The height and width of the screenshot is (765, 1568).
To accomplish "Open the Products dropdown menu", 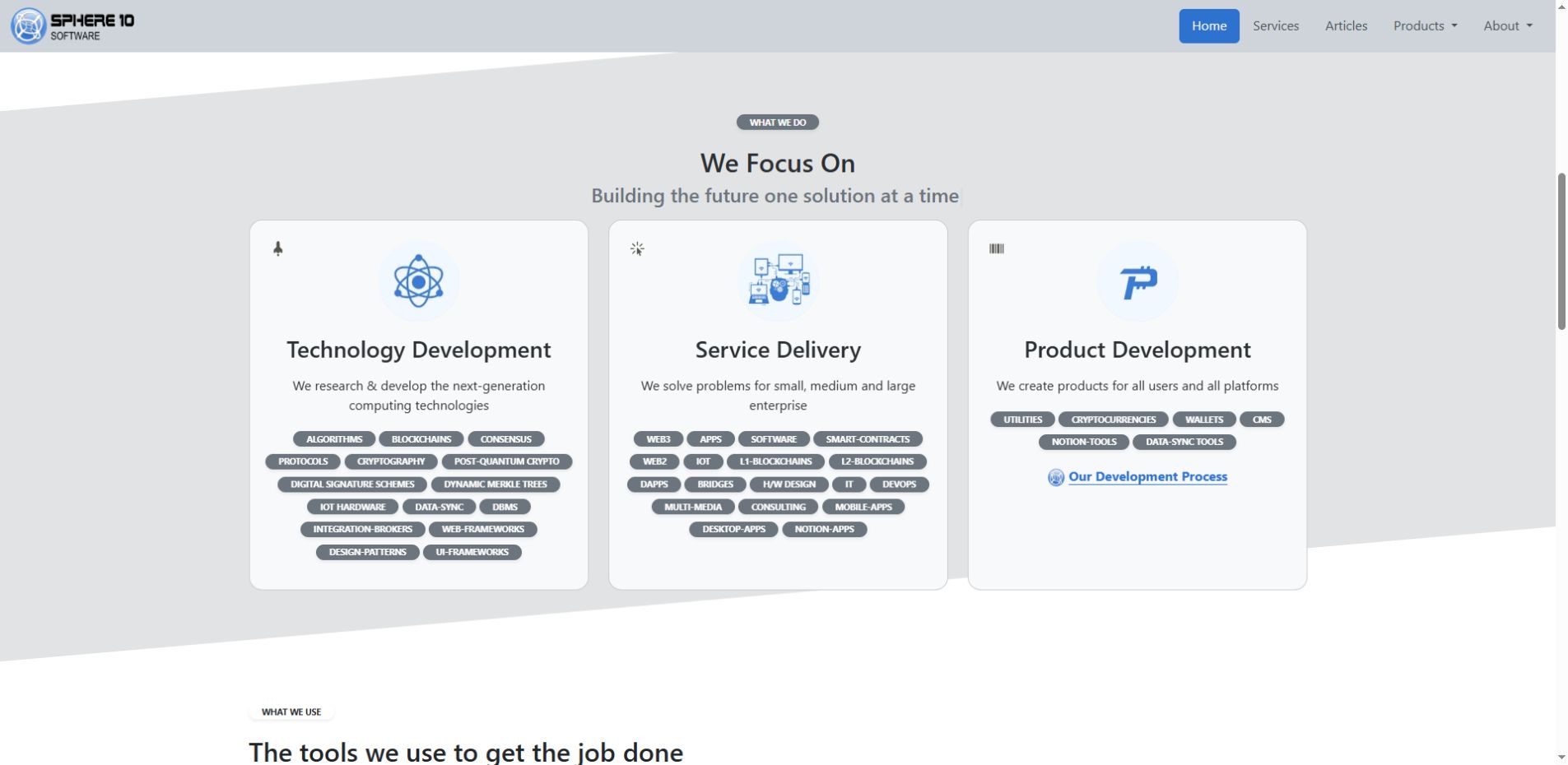I will (x=1425, y=25).
